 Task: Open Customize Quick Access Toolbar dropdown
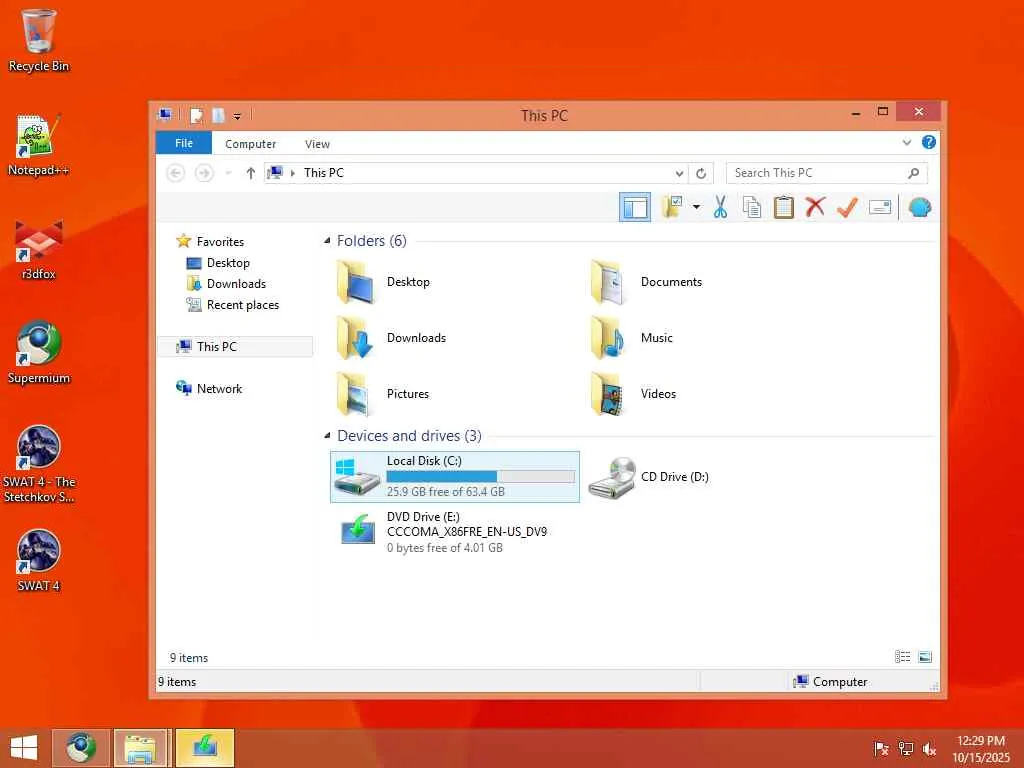point(237,116)
